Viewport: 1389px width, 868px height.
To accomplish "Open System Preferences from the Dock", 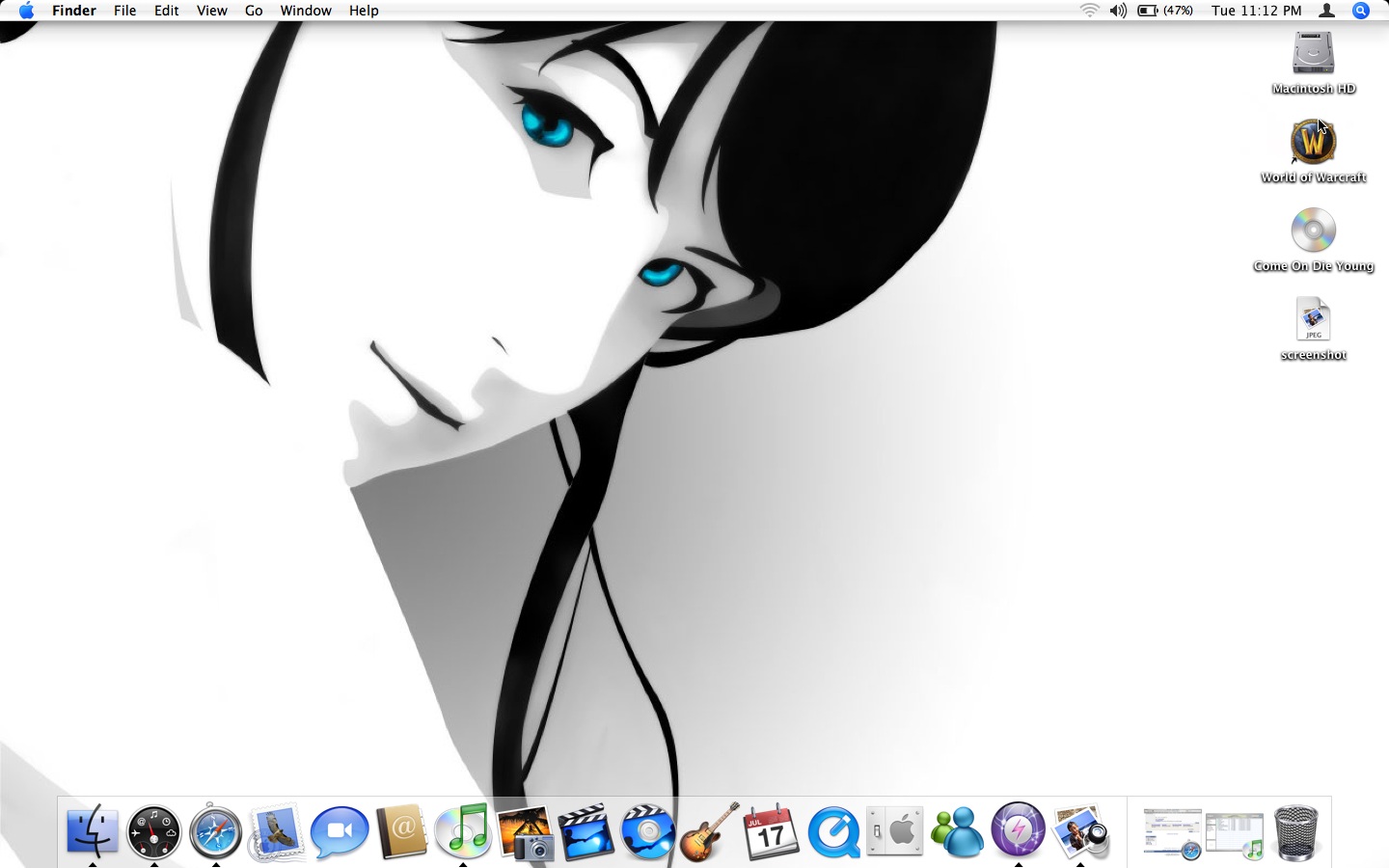I will point(895,831).
